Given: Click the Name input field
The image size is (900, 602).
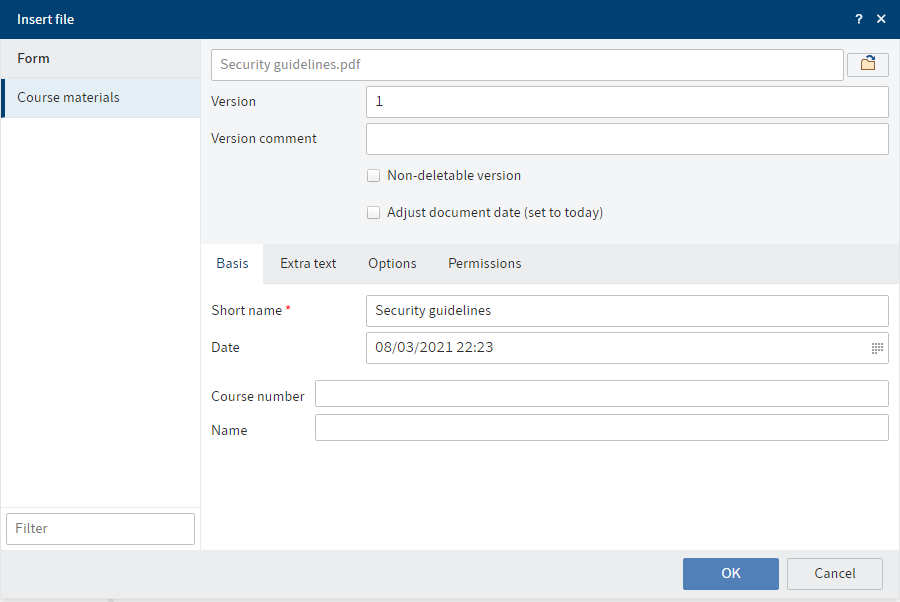Looking at the screenshot, I should point(602,428).
